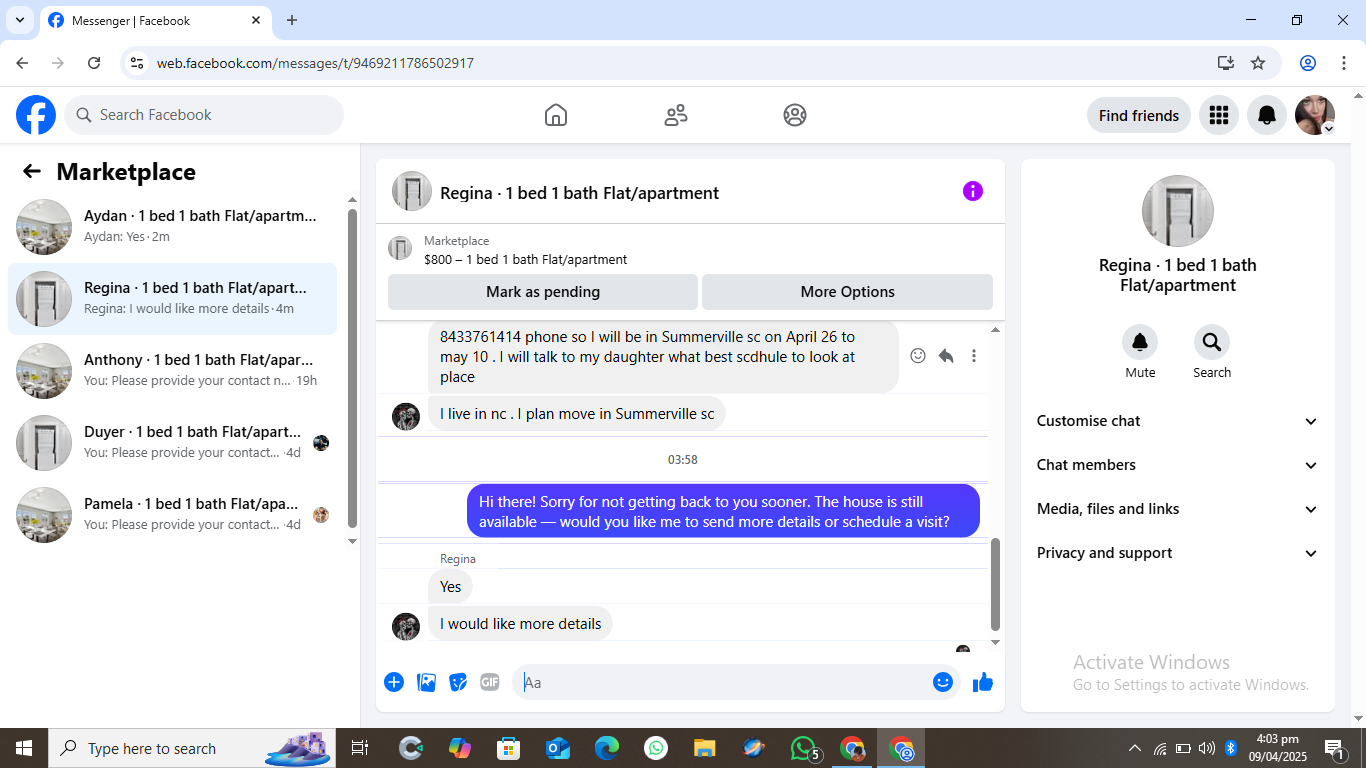Switch to Messenger | Facebook tab

point(155,20)
